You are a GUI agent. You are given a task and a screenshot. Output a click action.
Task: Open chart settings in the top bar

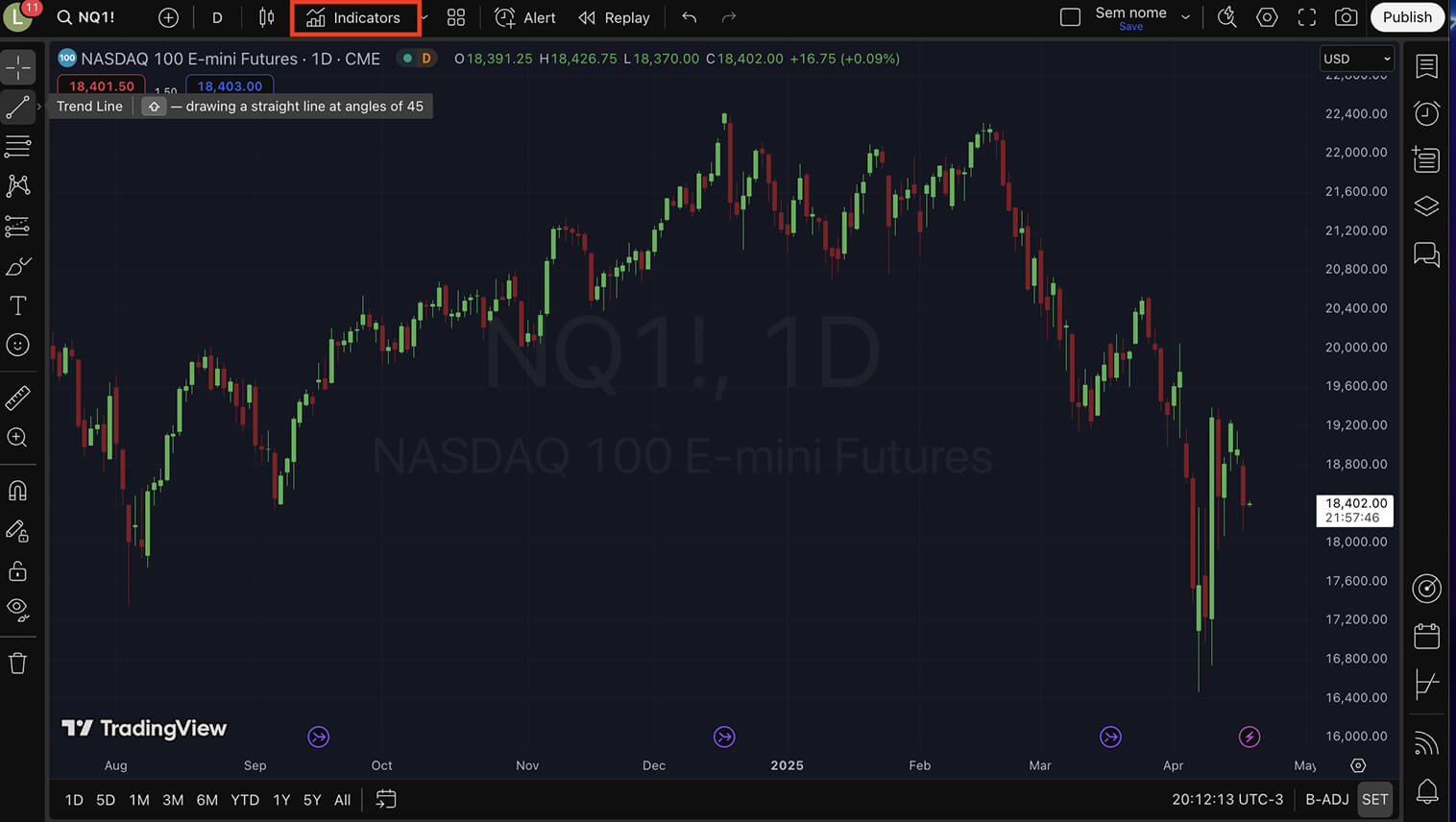click(x=1267, y=17)
